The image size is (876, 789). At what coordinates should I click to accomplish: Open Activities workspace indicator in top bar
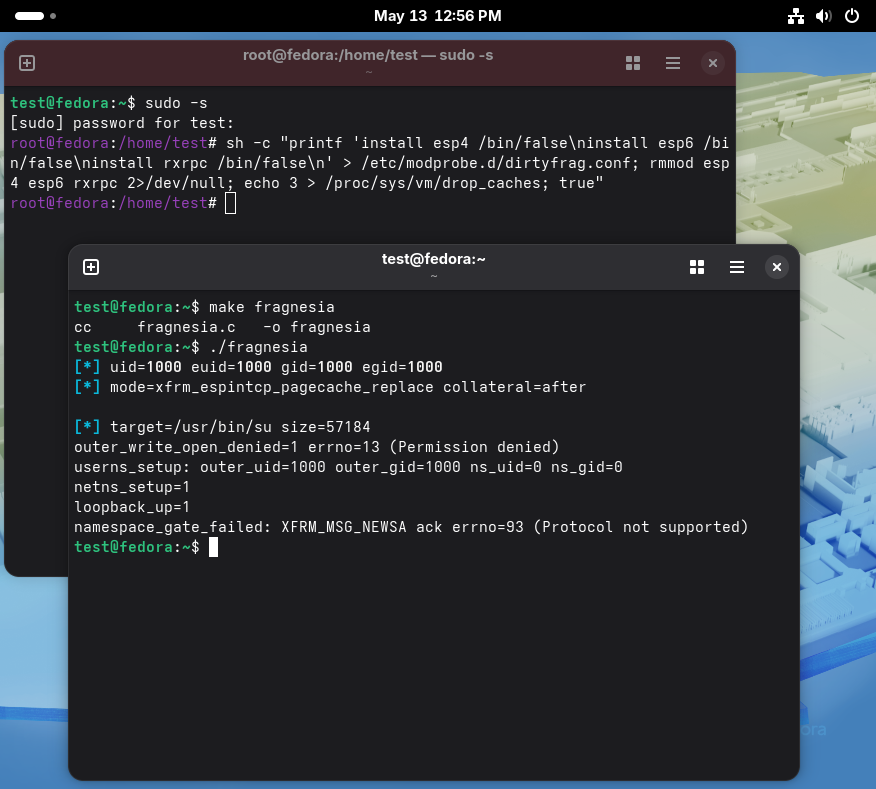[x=36, y=16]
